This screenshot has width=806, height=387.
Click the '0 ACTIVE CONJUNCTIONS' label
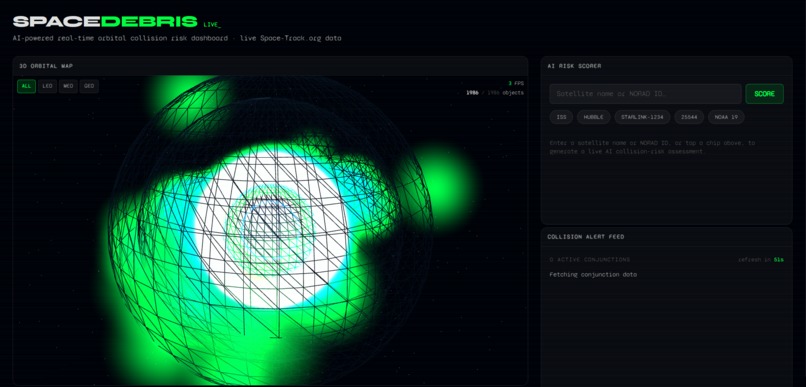[590, 260]
